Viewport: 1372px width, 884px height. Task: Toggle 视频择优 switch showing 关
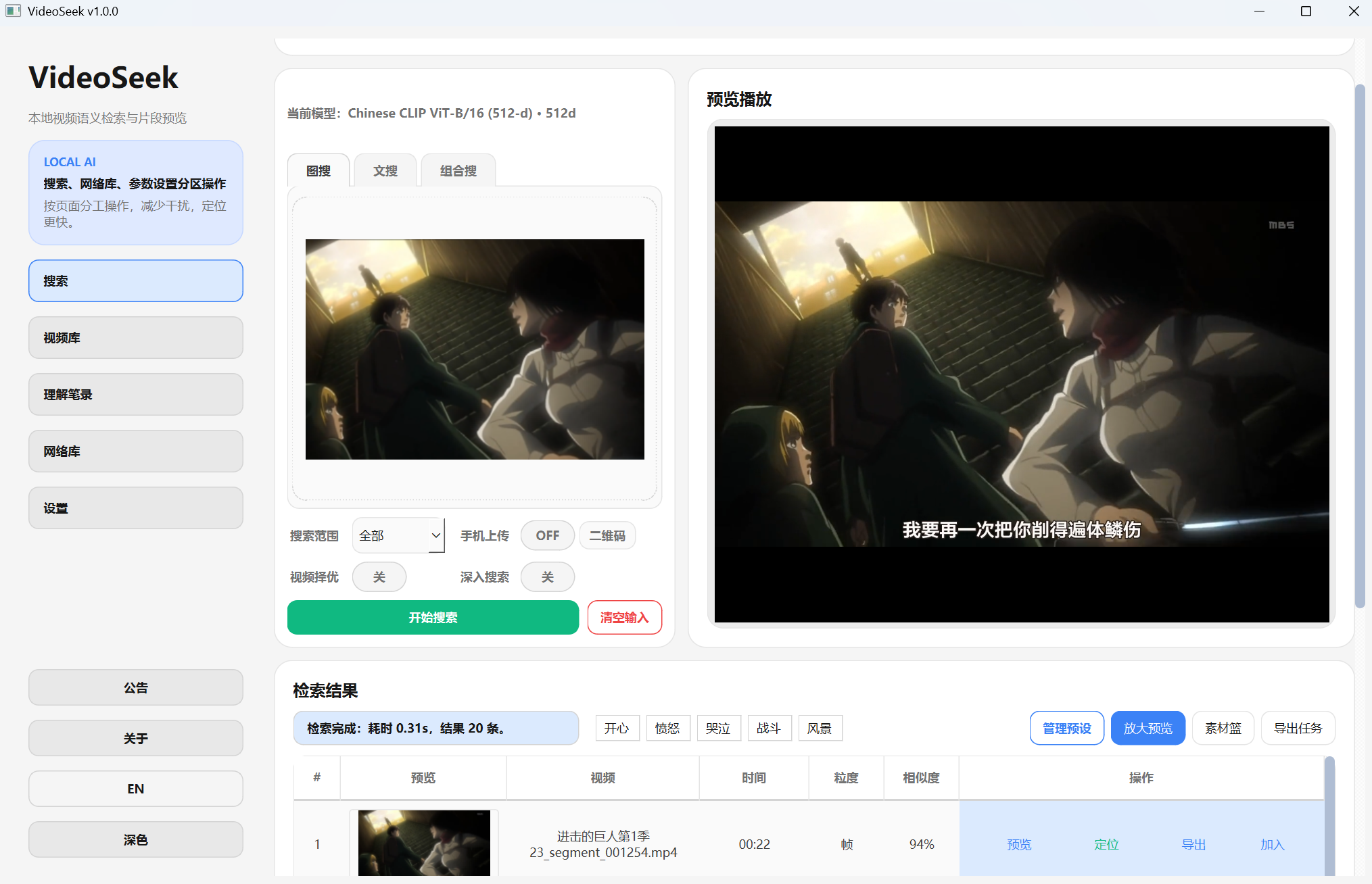tap(379, 576)
